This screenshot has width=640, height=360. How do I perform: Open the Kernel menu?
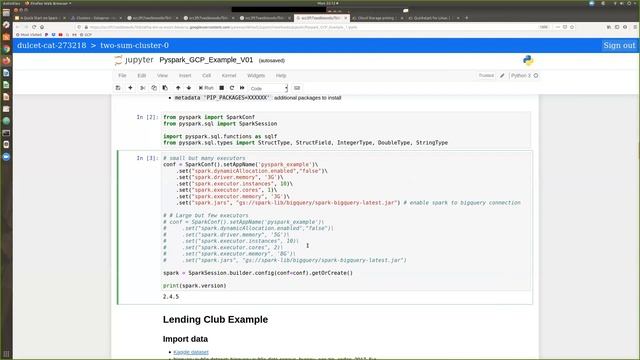click(x=229, y=76)
